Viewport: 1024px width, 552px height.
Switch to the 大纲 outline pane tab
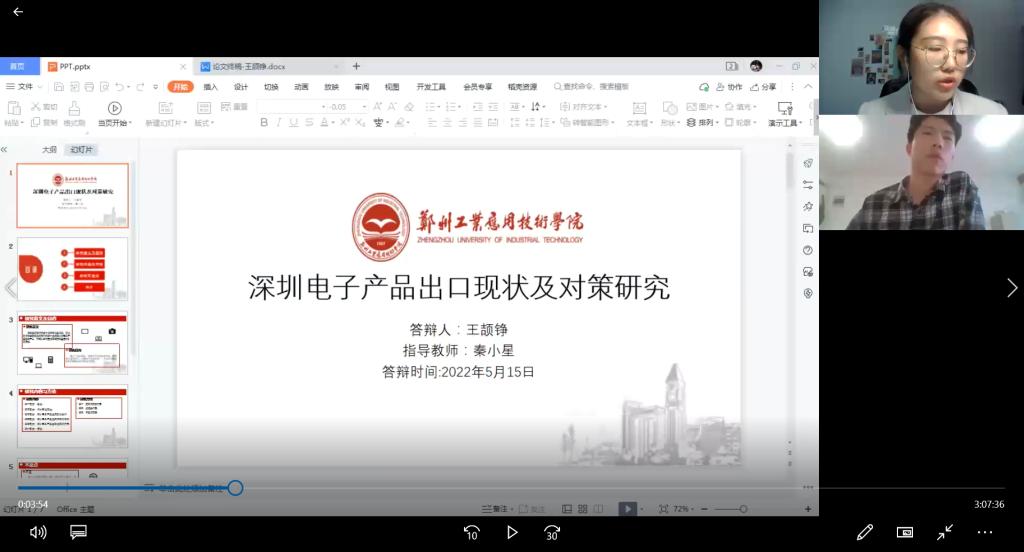49,149
